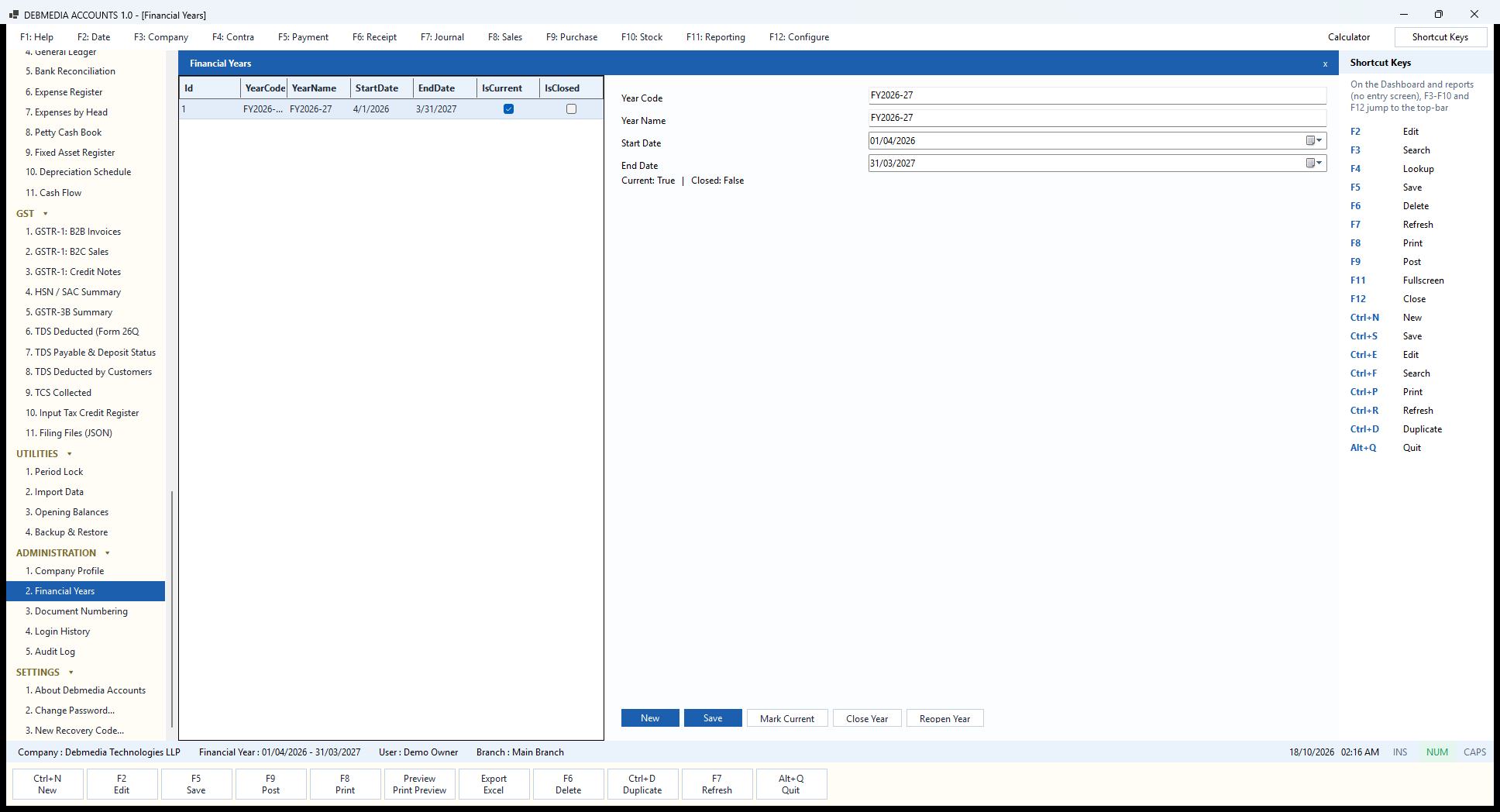Screen dimensions: 1500x812
Task: Toggle IsClosed checkbox for FY2026-27 row
Action: [x=571, y=109]
